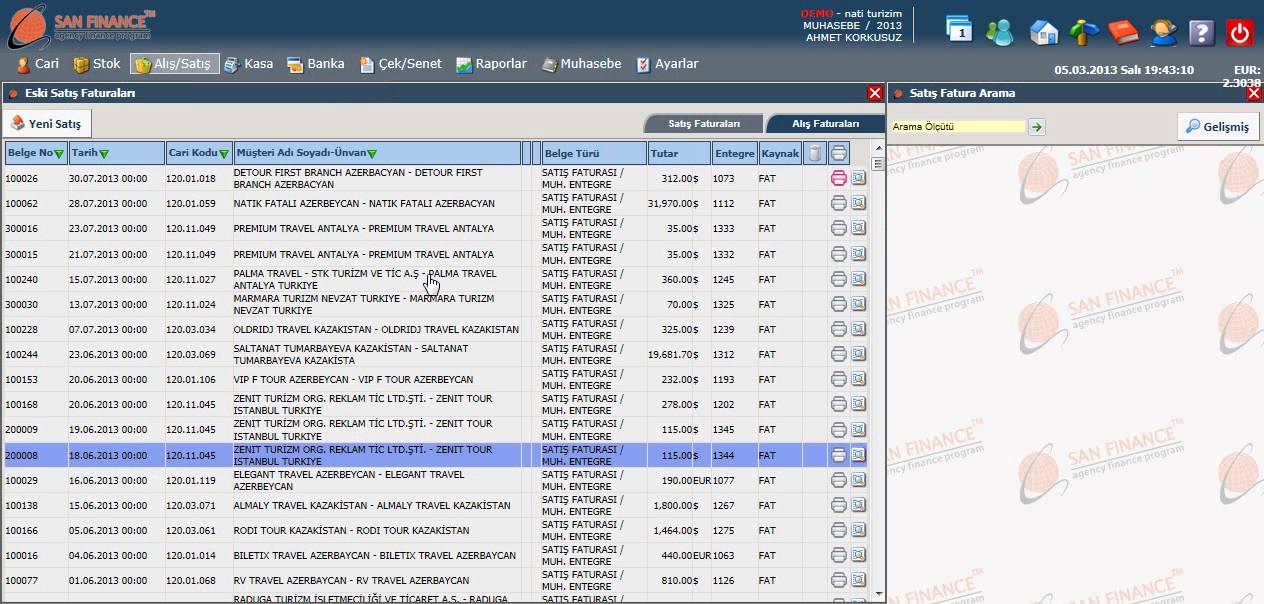
Task: Open detail icon for invoice 100077
Action: 859,580
